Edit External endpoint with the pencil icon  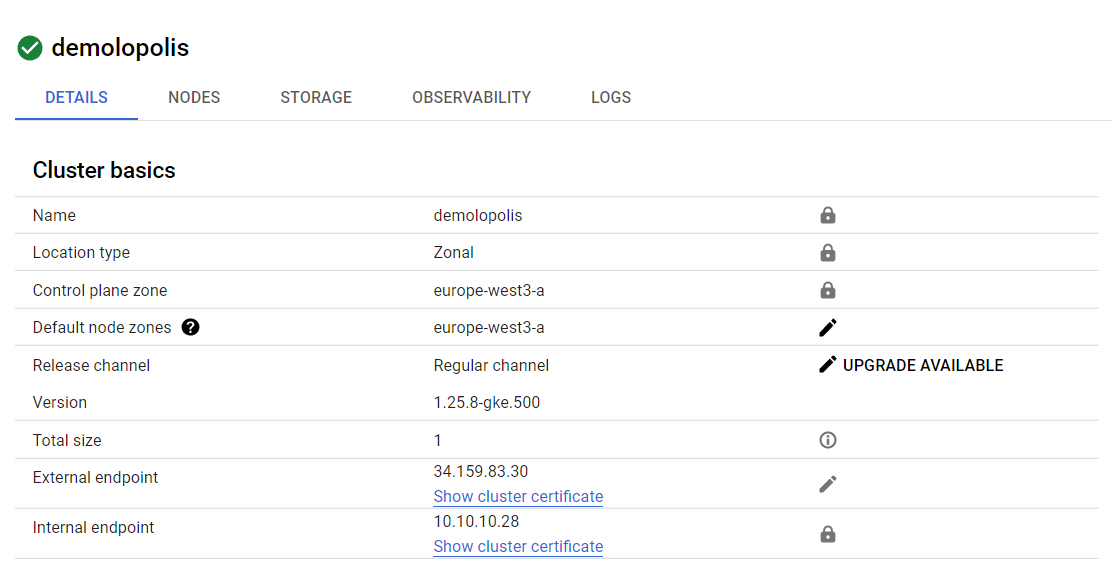pos(827,484)
